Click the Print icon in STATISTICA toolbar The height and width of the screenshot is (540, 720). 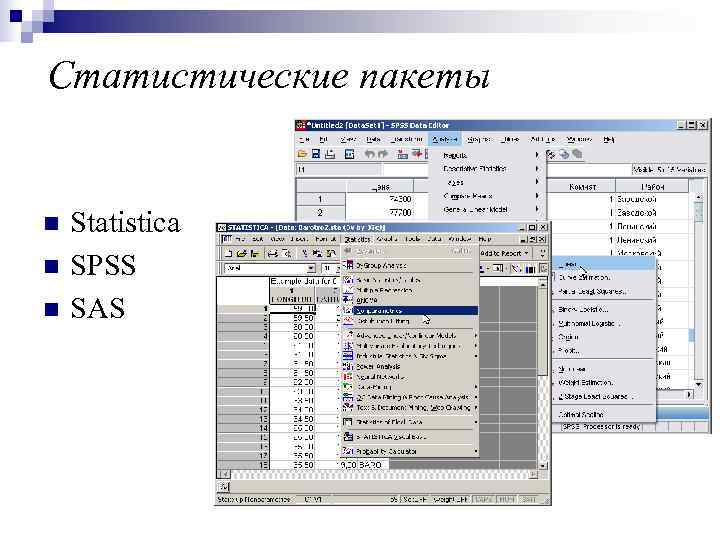point(273,253)
